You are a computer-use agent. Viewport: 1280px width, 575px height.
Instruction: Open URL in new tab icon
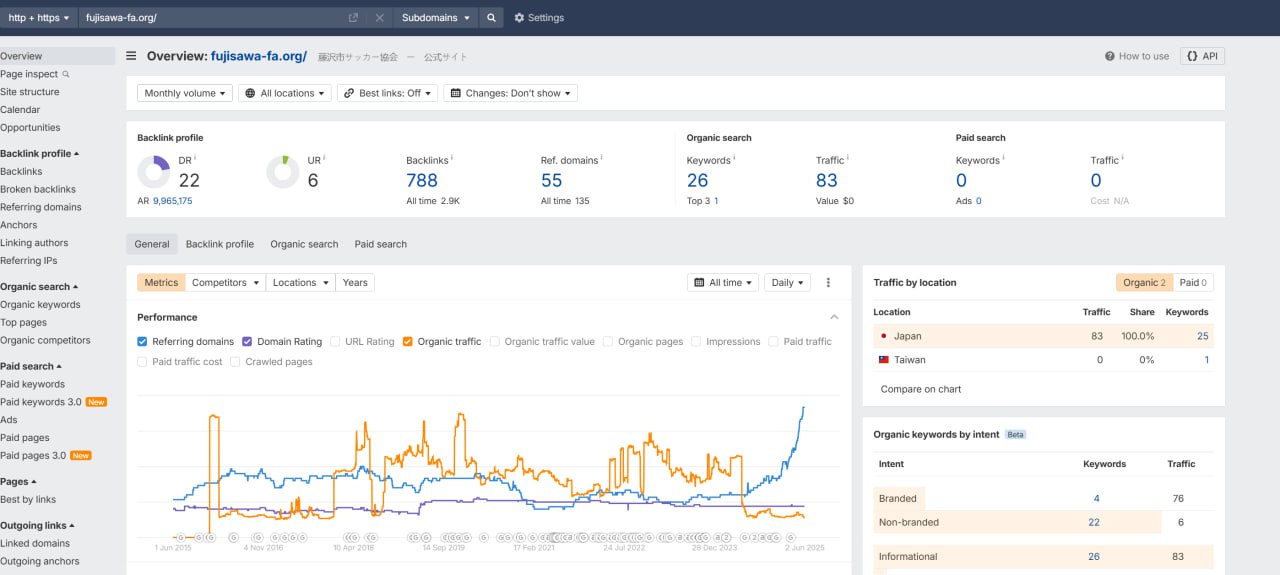353,18
